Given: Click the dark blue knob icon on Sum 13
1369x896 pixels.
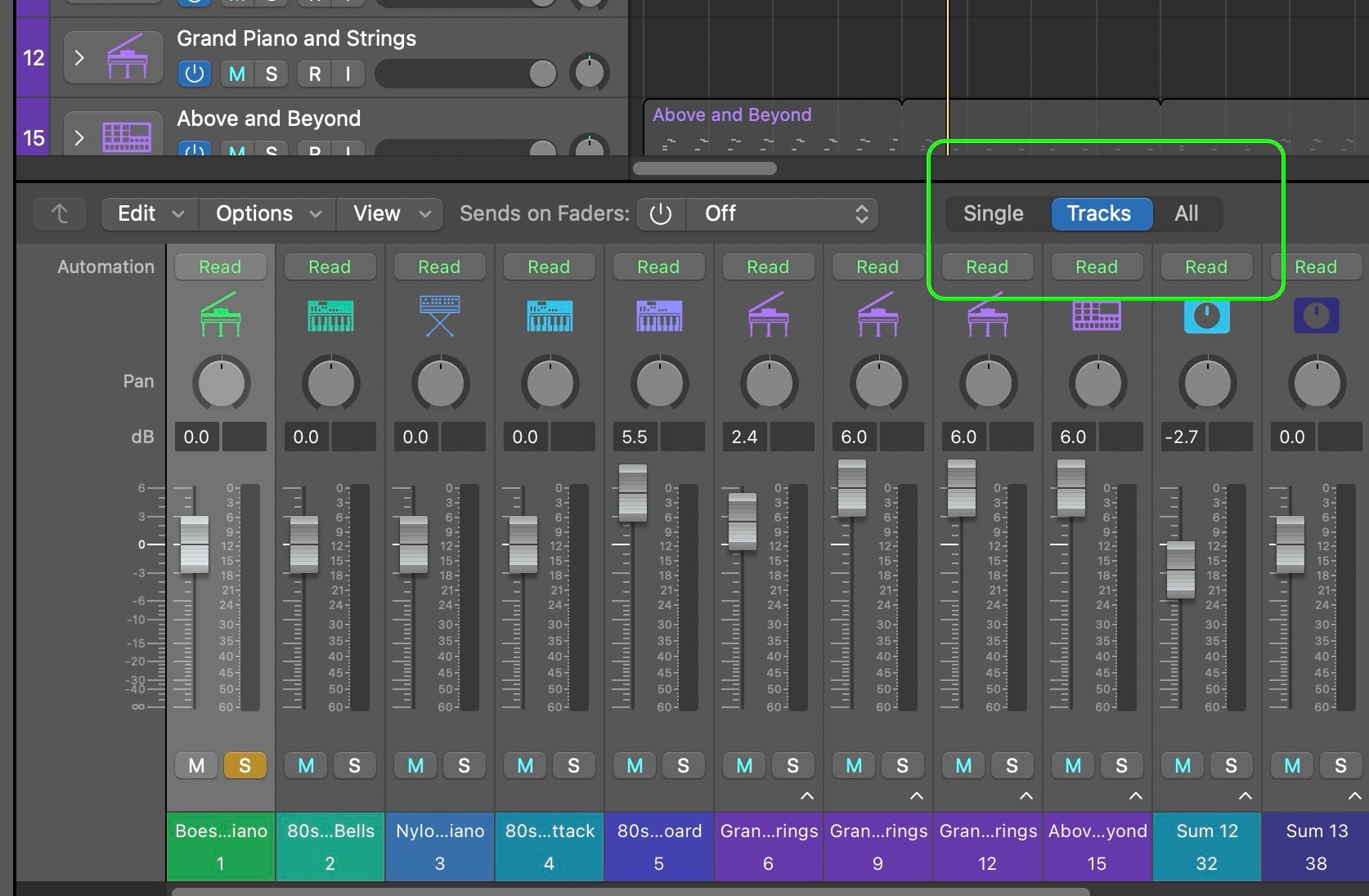Looking at the screenshot, I should click(1316, 316).
